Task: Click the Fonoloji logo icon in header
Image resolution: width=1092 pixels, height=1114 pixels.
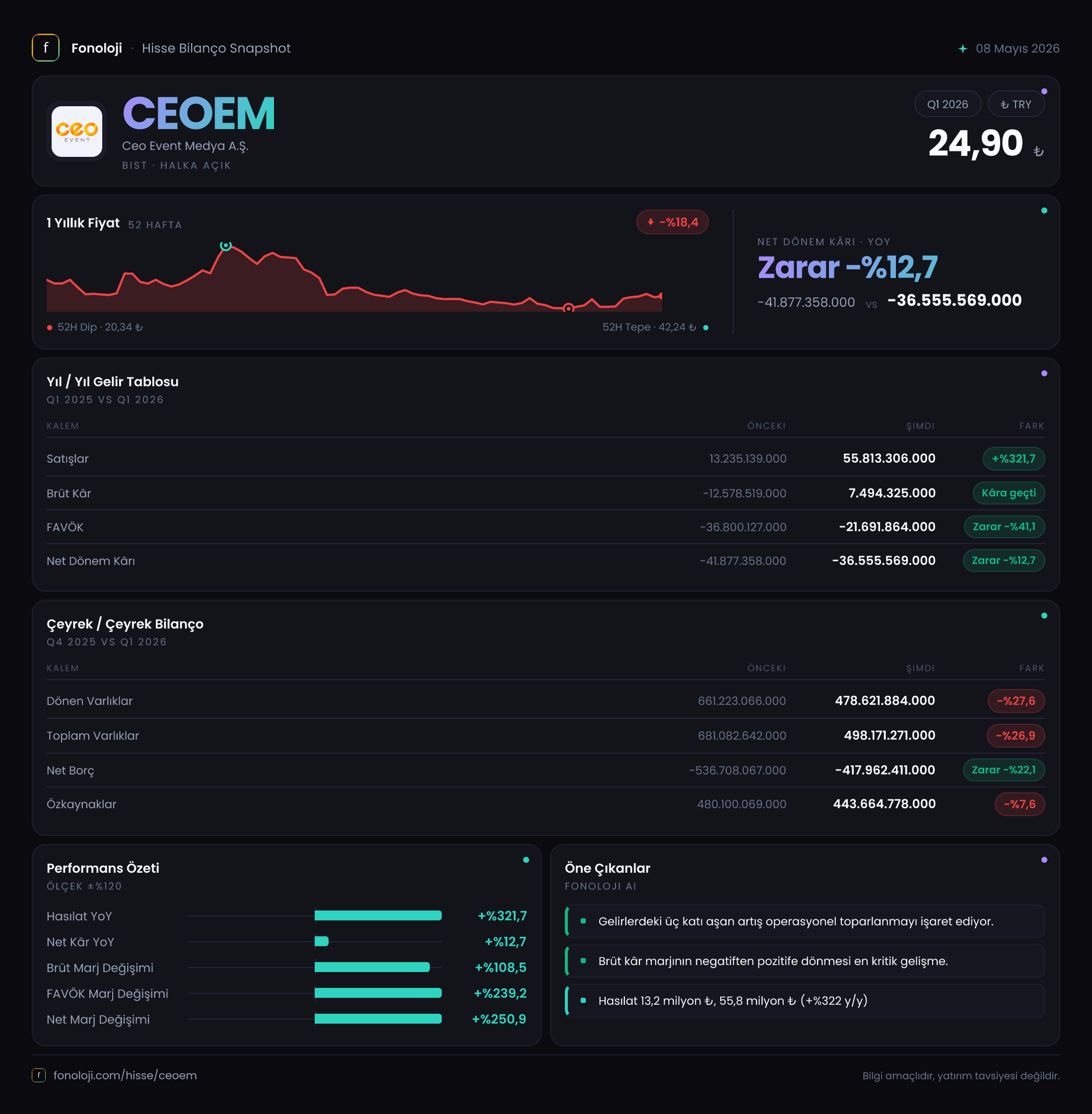Action: coord(45,48)
